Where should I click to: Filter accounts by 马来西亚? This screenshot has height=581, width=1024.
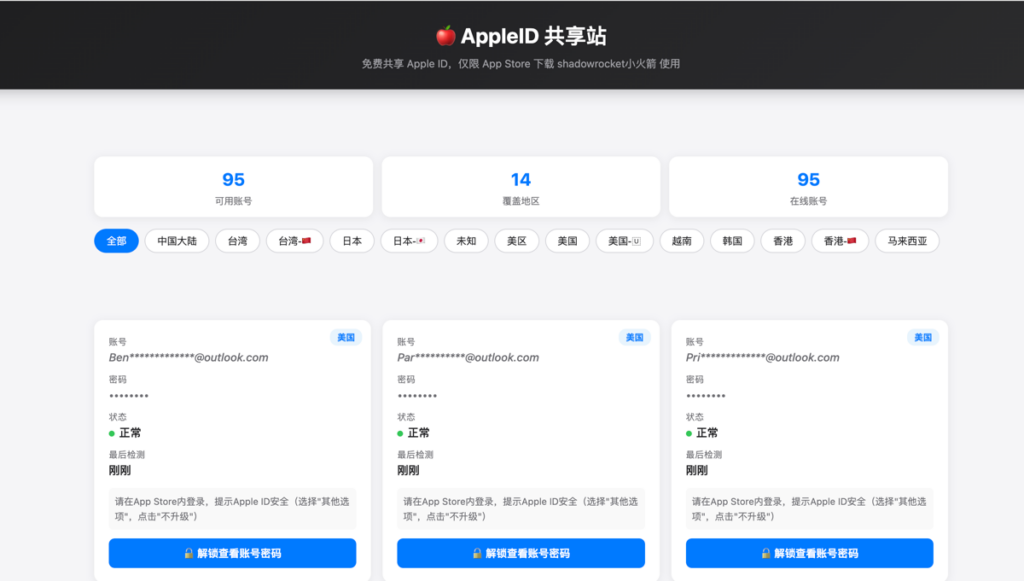click(907, 241)
